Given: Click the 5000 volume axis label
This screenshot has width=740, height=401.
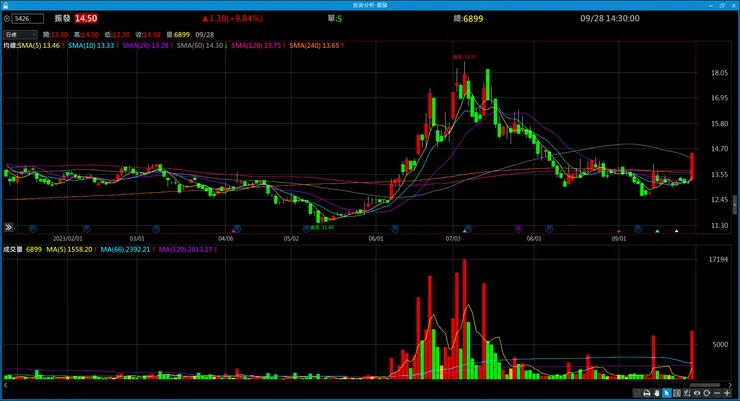Looking at the screenshot, I should pyautogui.click(x=720, y=344).
